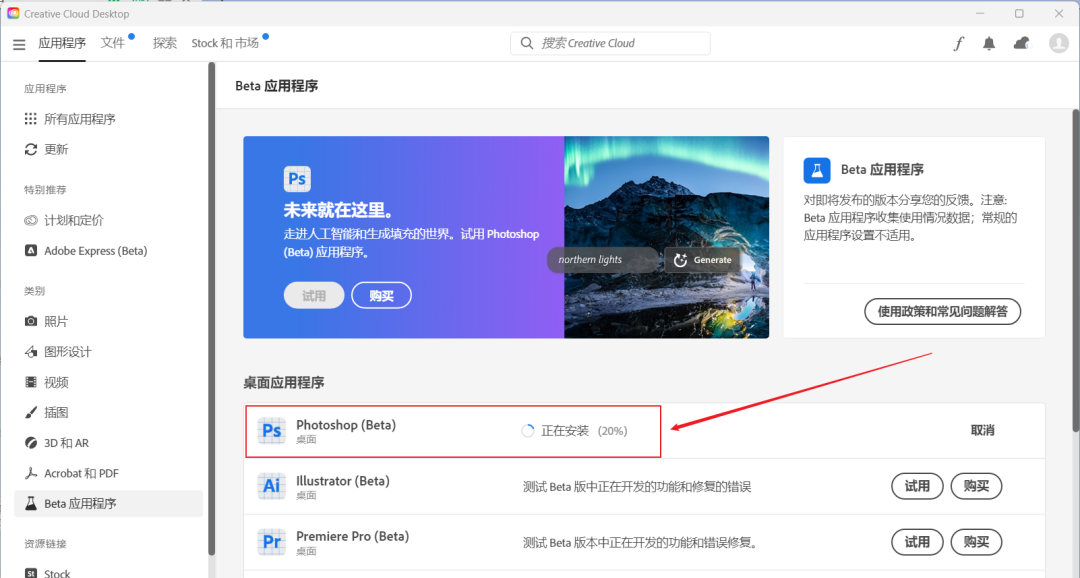Select the 照片 category in the sidebar
Image resolution: width=1080 pixels, height=578 pixels.
click(56, 320)
